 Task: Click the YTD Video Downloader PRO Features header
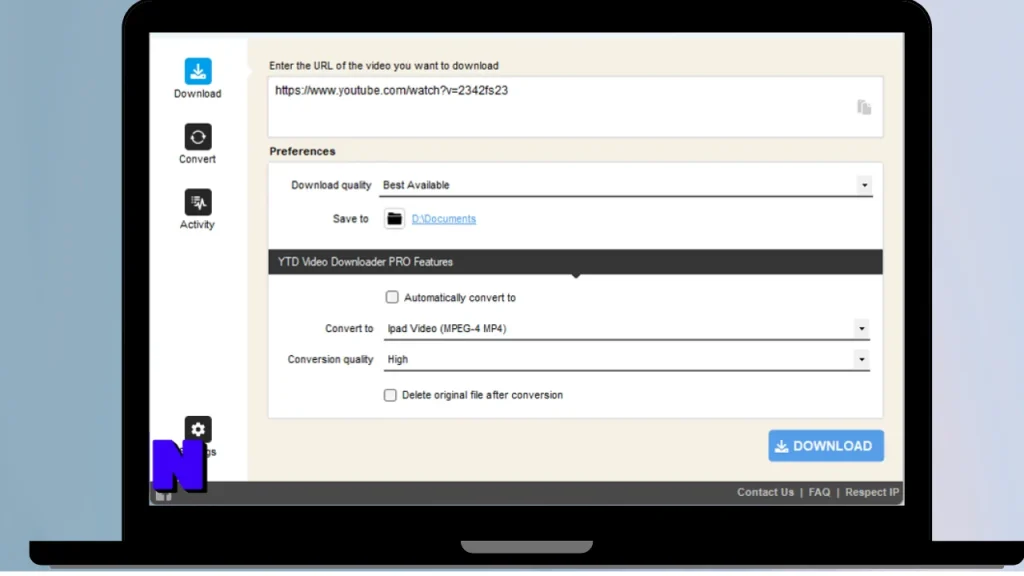(x=575, y=262)
